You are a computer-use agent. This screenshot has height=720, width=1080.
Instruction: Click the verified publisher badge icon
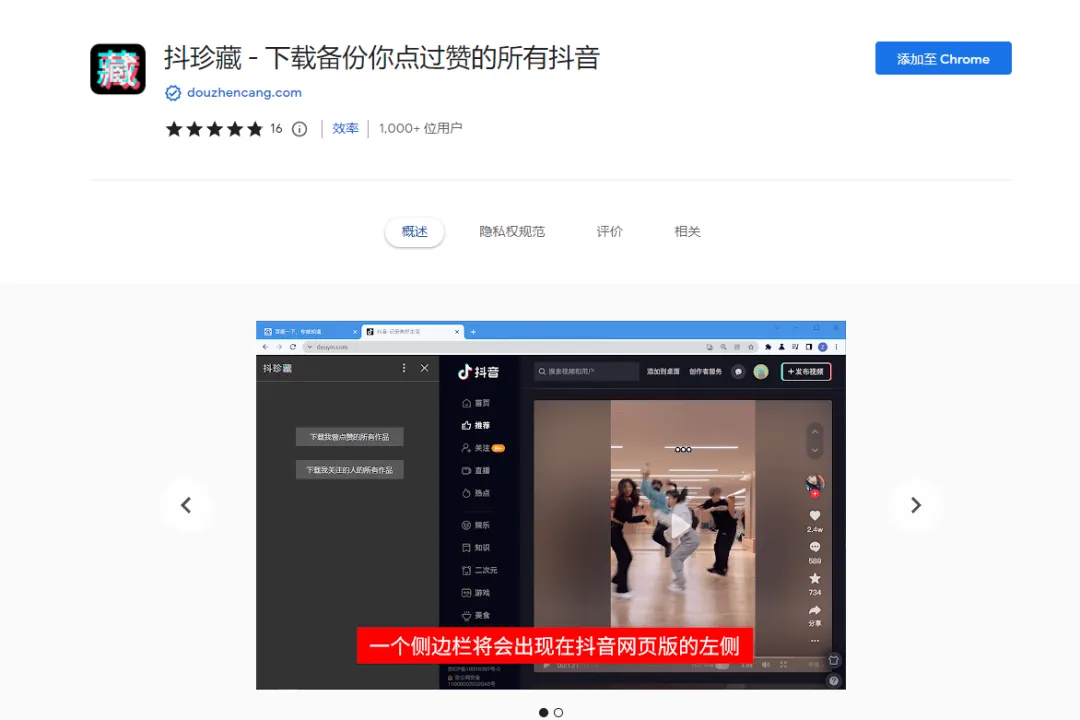point(173,93)
